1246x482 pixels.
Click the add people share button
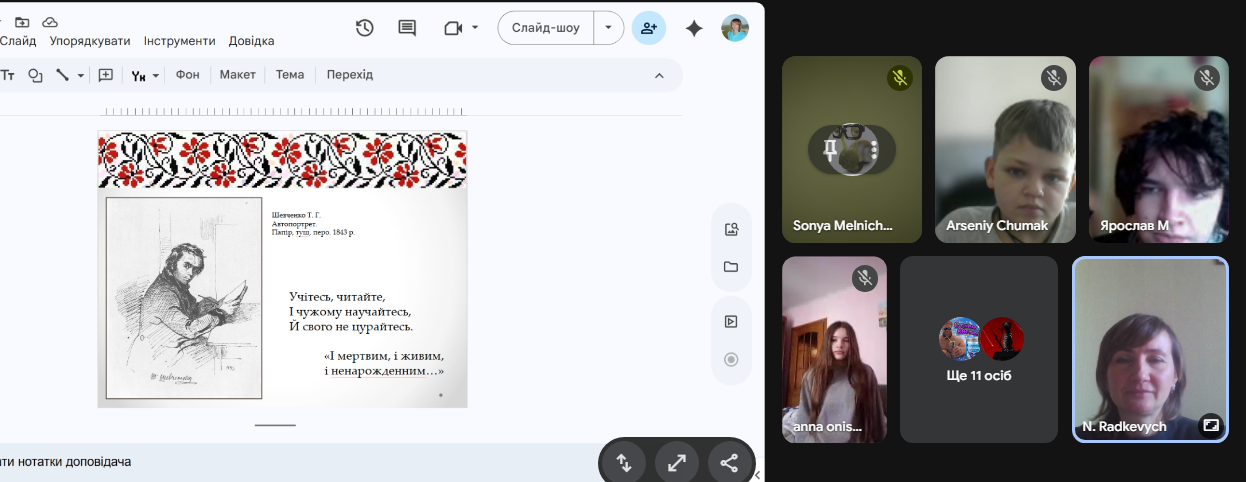(649, 28)
